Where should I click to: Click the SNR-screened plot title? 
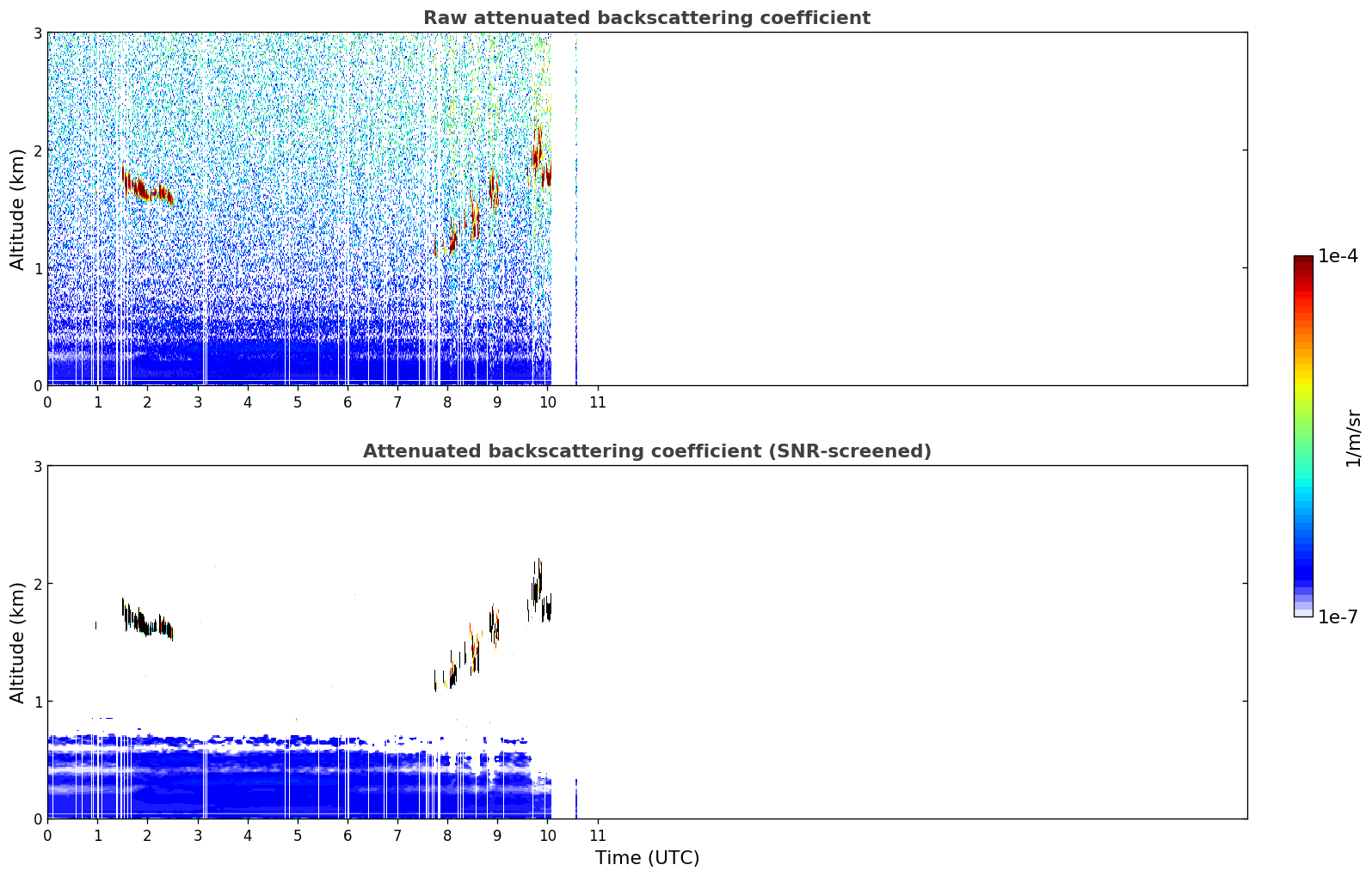647,451
